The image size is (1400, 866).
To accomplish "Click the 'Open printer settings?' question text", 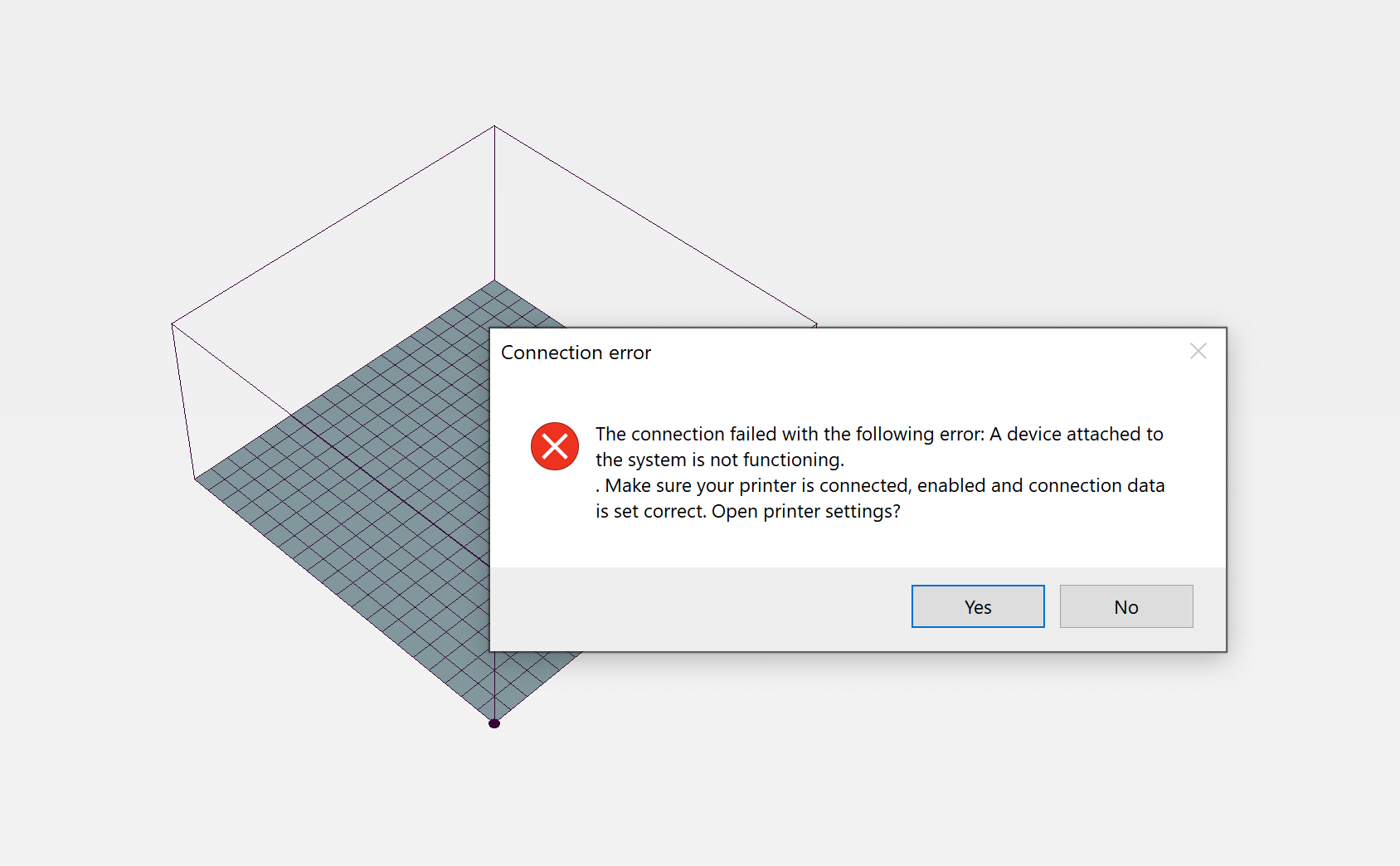I will point(805,511).
